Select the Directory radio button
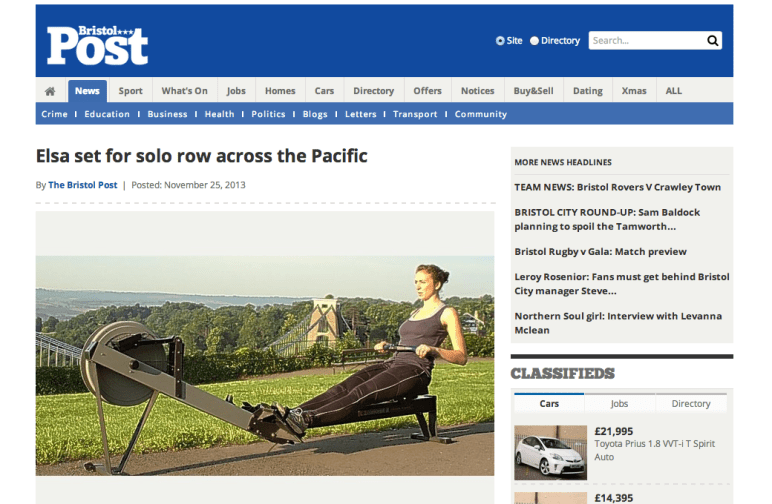The width and height of the screenshot is (772, 504). [534, 41]
